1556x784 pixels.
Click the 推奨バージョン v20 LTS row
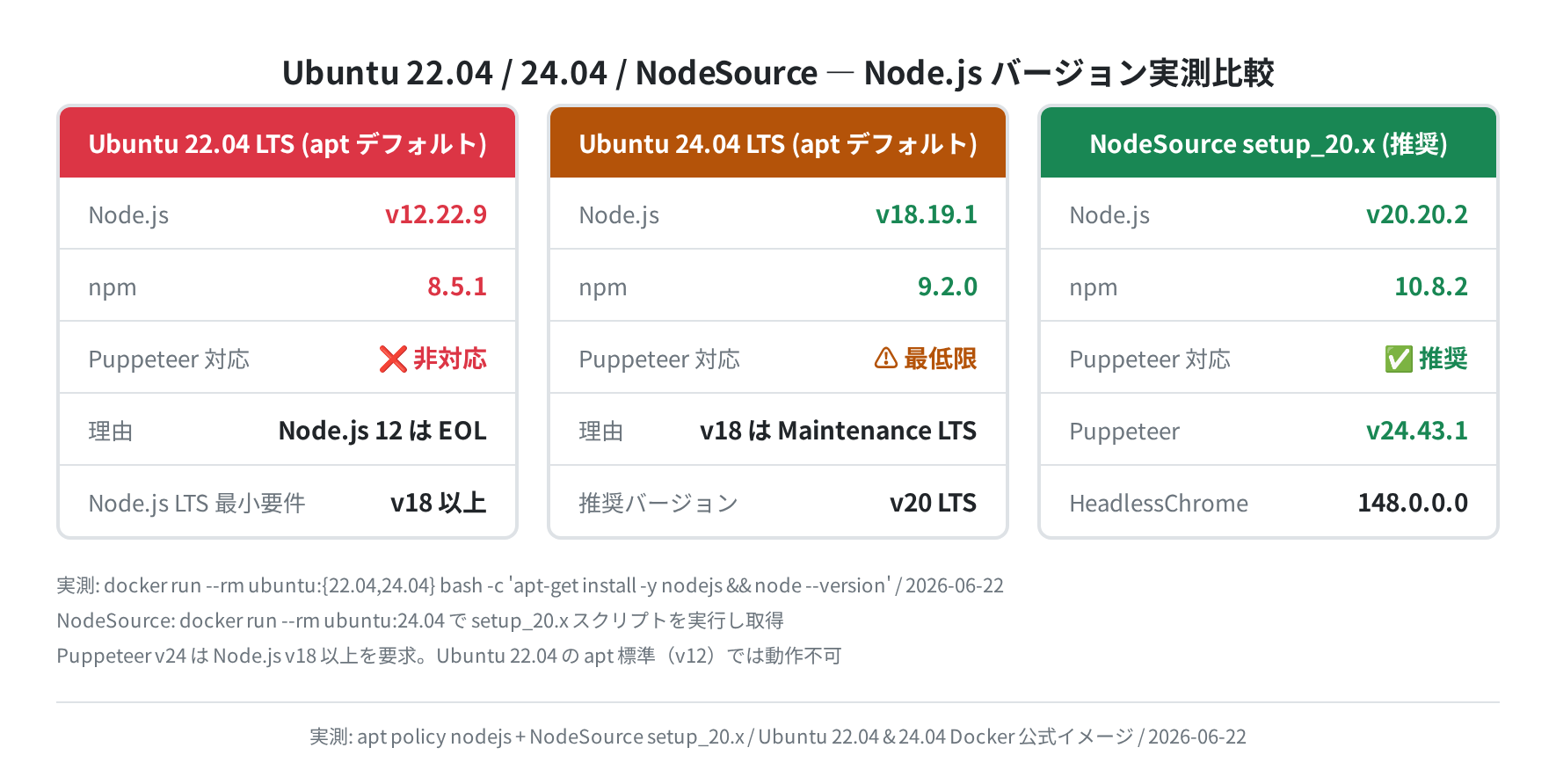[x=778, y=502]
